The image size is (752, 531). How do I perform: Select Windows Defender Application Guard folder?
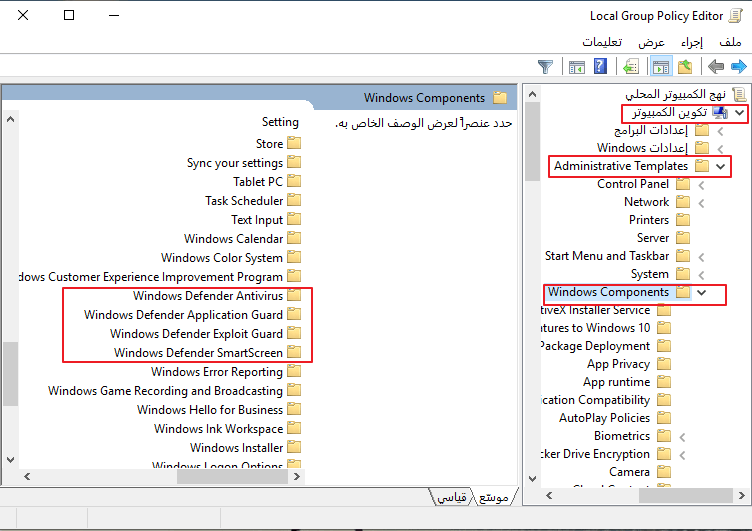point(192,315)
